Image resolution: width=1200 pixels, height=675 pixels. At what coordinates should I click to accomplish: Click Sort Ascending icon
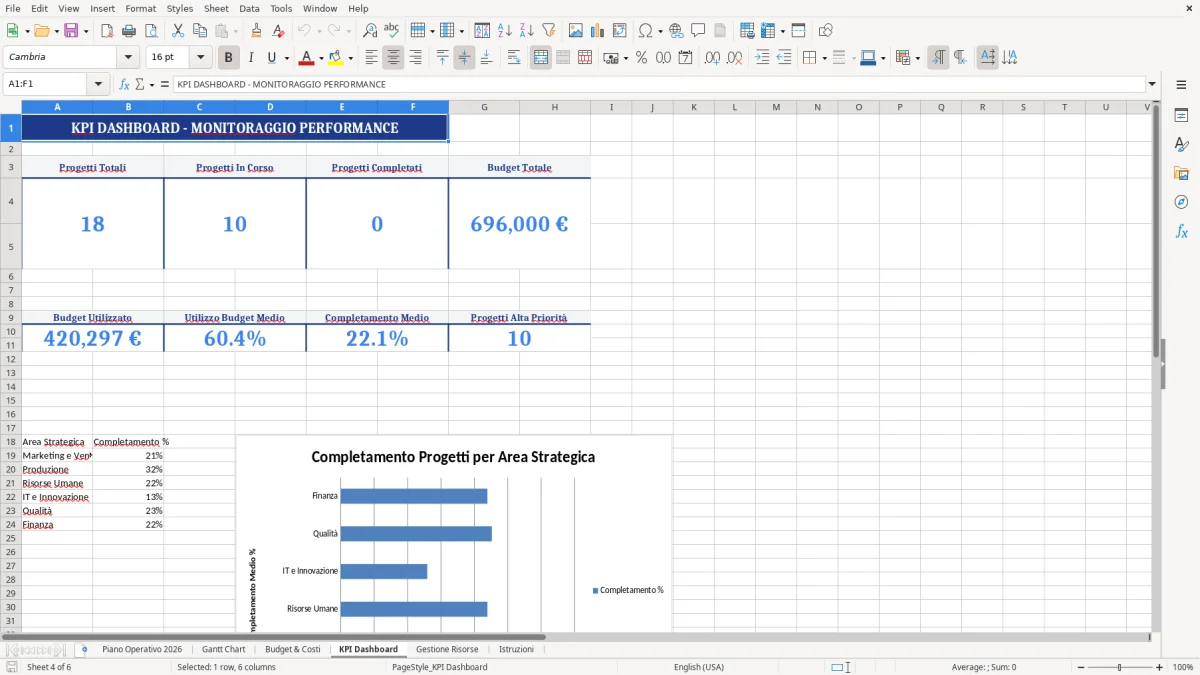coord(505,31)
